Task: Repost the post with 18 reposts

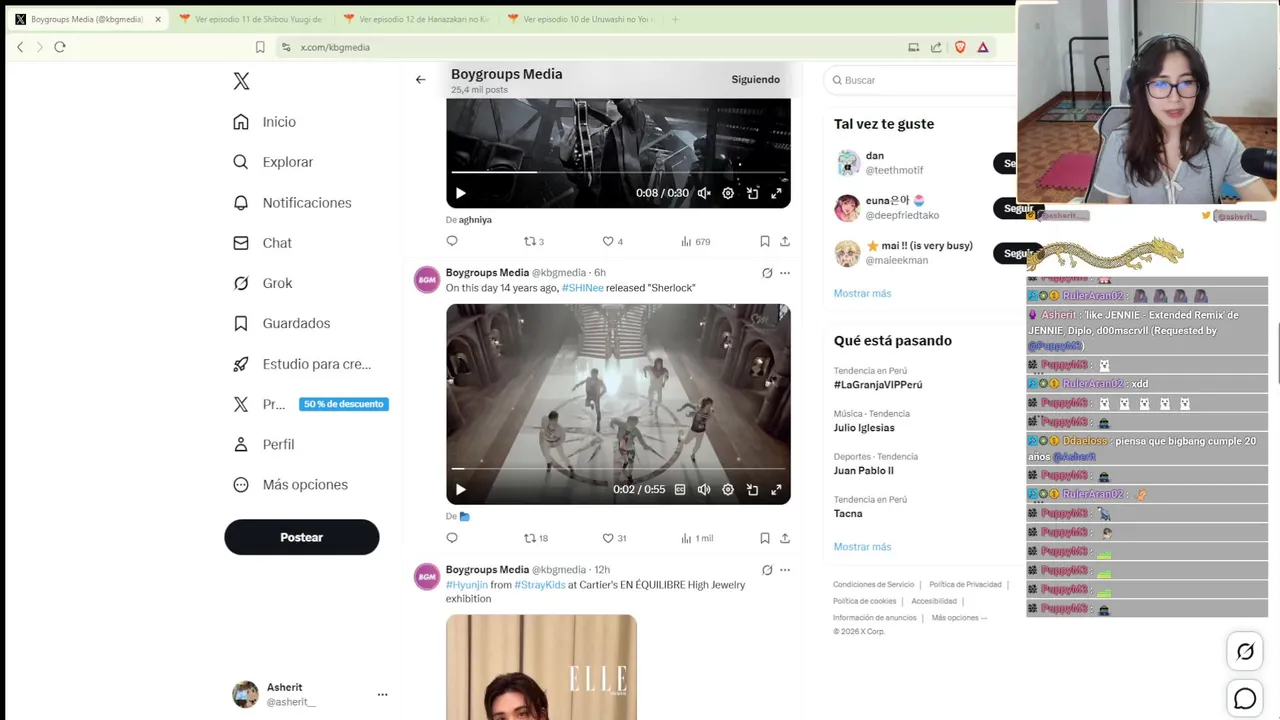Action: pyautogui.click(x=536, y=538)
